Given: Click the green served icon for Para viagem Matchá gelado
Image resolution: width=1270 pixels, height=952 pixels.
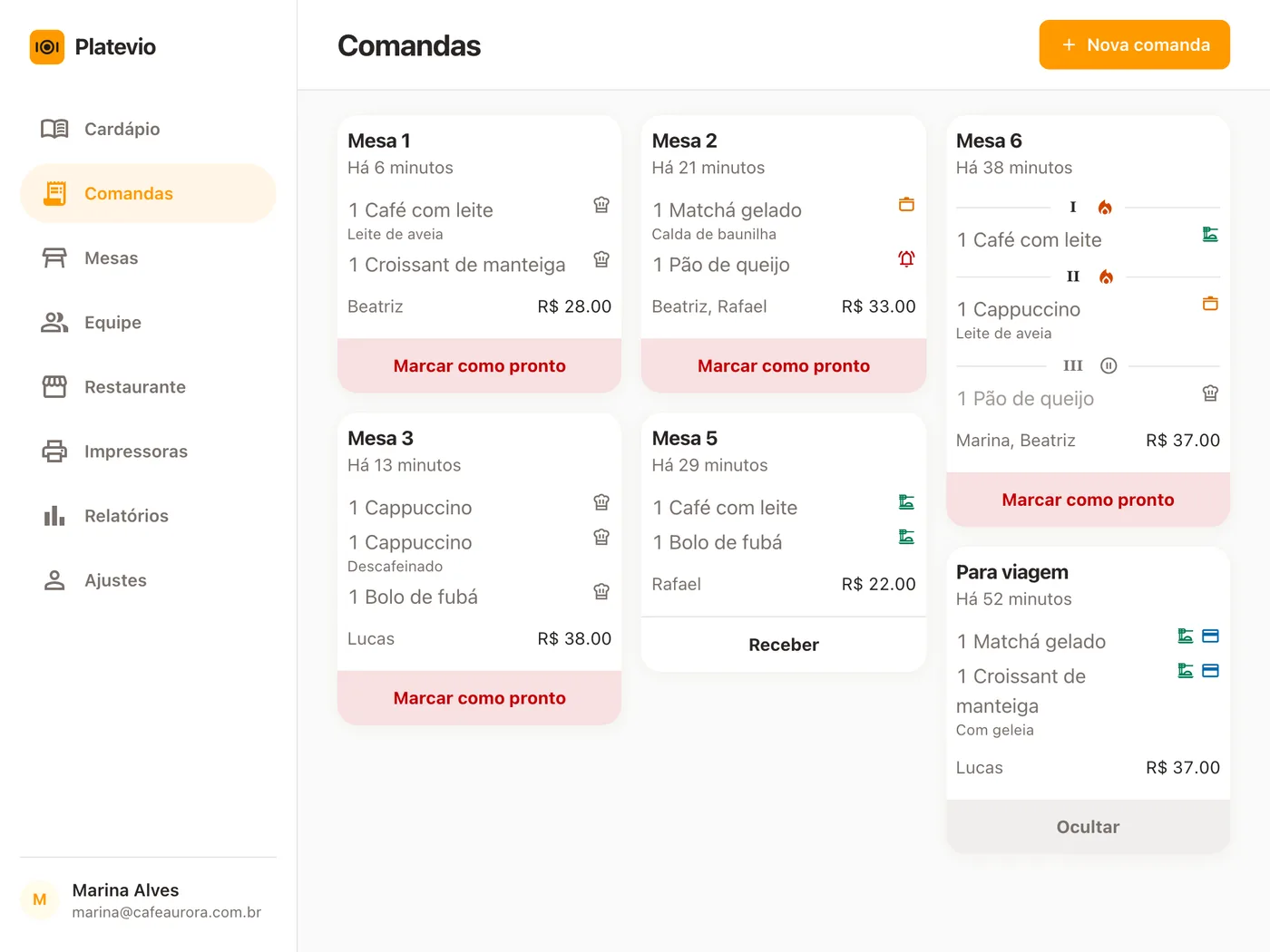Looking at the screenshot, I should tap(1186, 636).
